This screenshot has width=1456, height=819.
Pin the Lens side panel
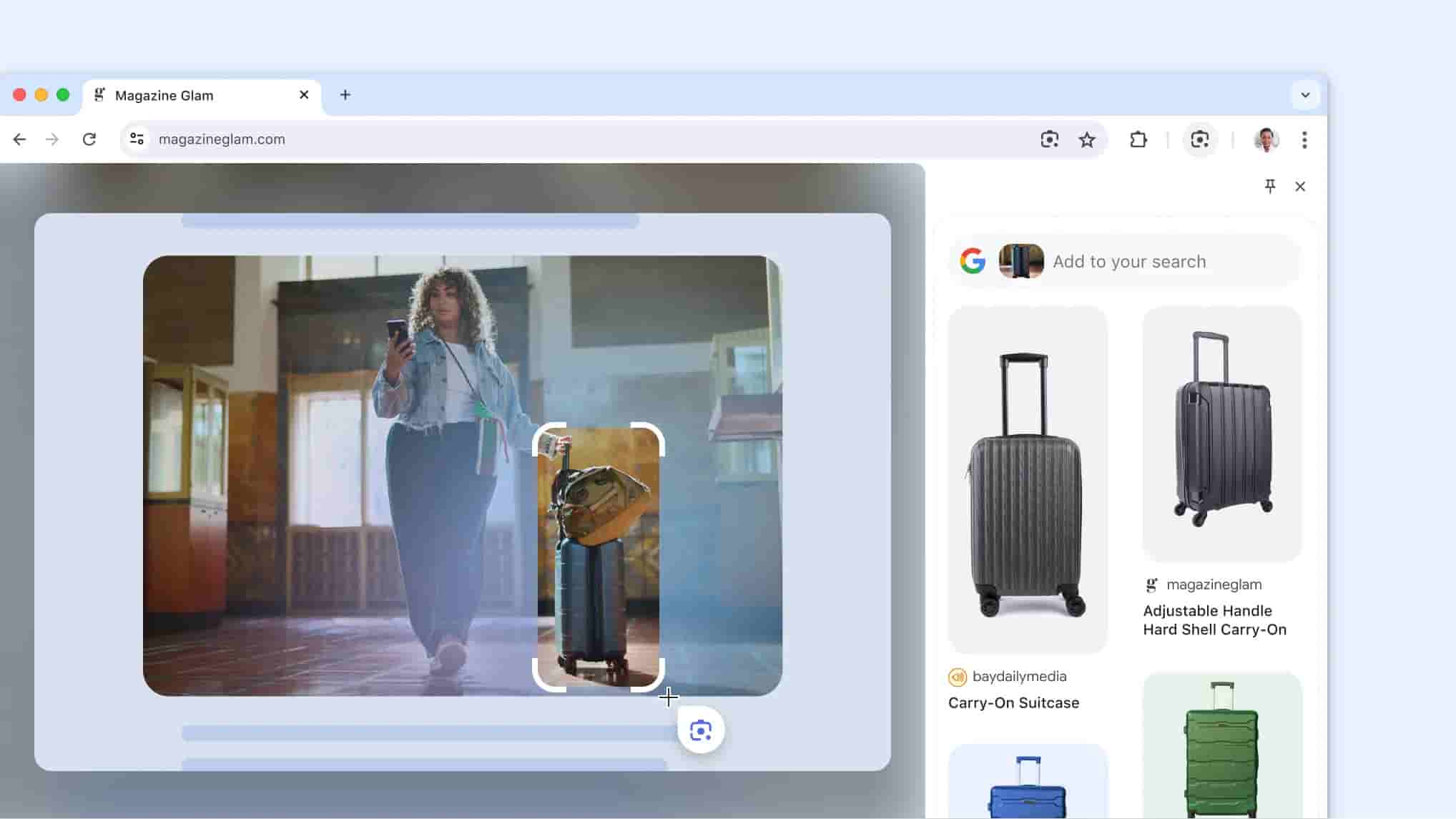point(1270,187)
